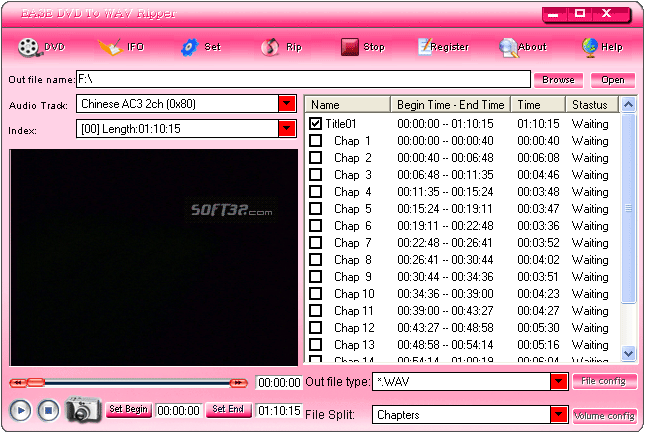Screen dimensions: 646x433
Task: Play the preview video
Action: coord(20,411)
